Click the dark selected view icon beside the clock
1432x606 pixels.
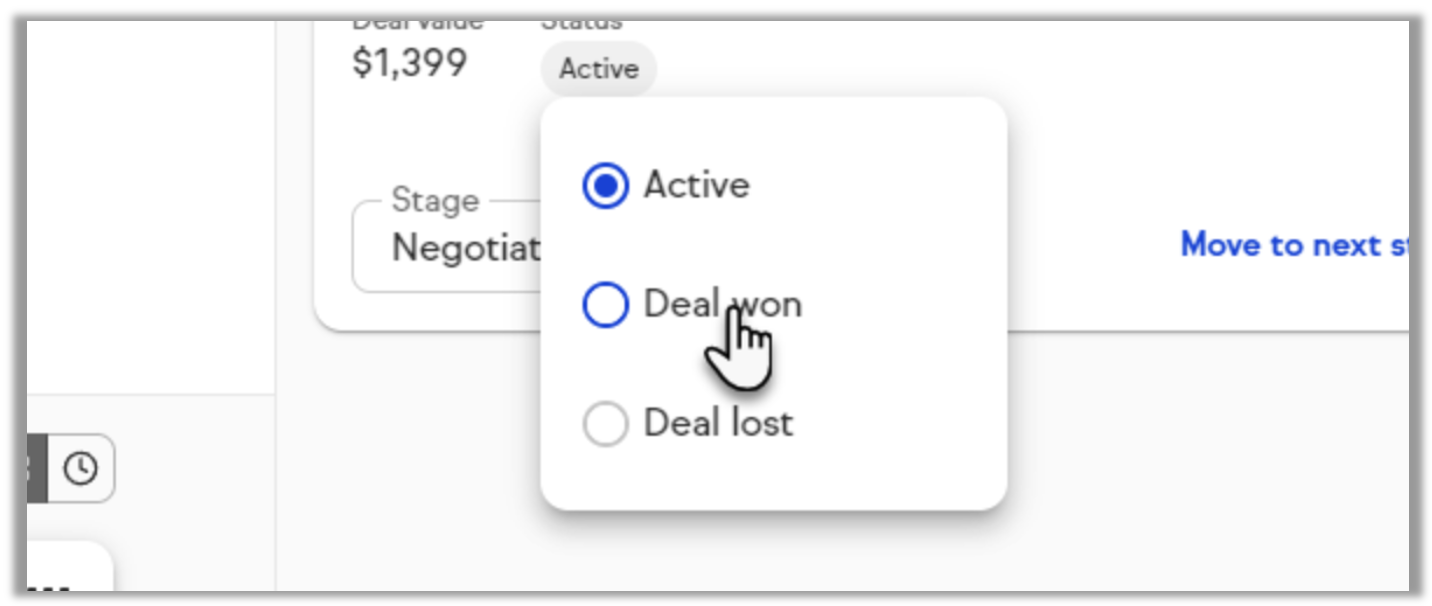click(37, 468)
